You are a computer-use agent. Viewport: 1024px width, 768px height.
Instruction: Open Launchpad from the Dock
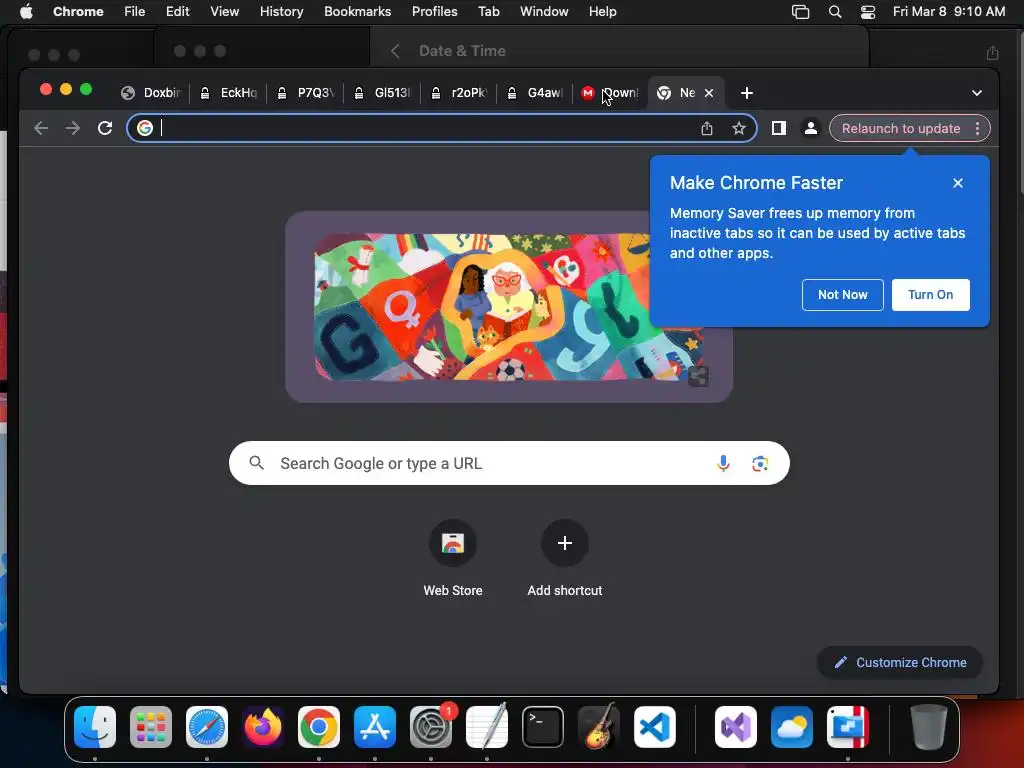(x=151, y=727)
